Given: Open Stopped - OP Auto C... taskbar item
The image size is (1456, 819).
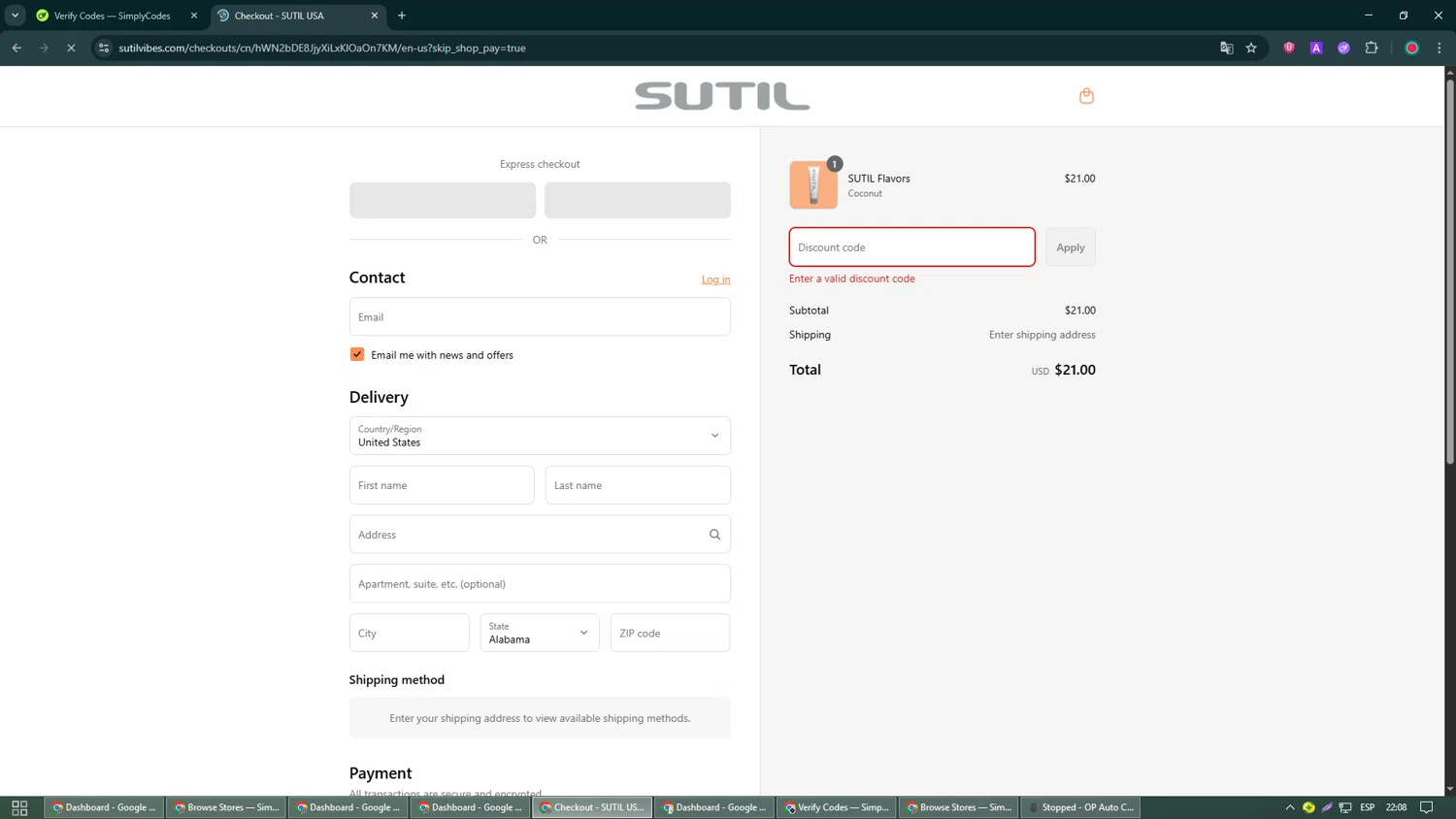Looking at the screenshot, I should pyautogui.click(x=1081, y=807).
